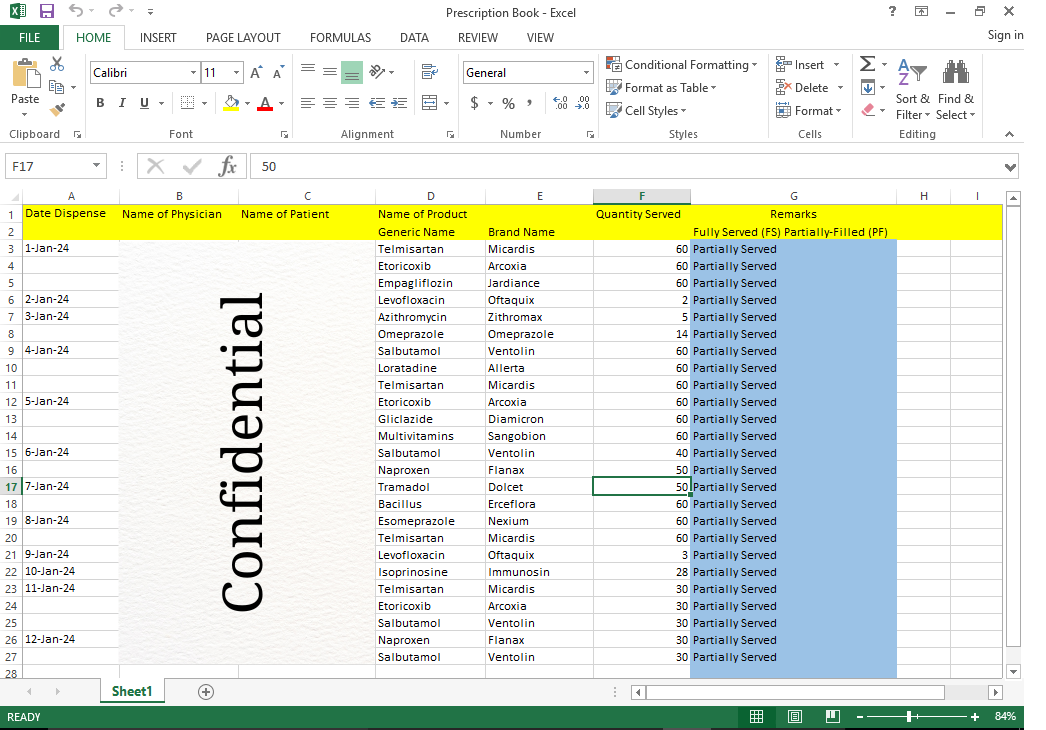Select the Format Painter brush
1046x730 pixels.
click(x=57, y=109)
